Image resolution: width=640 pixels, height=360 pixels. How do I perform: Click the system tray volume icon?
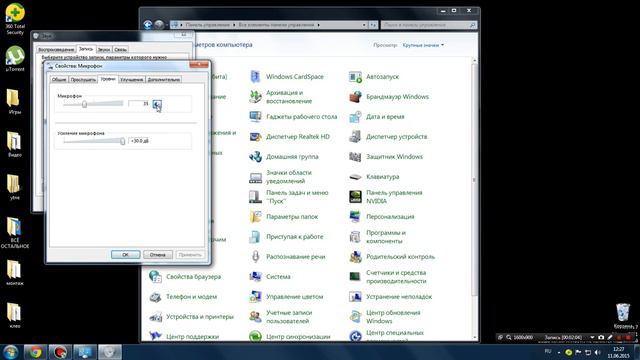598,352
